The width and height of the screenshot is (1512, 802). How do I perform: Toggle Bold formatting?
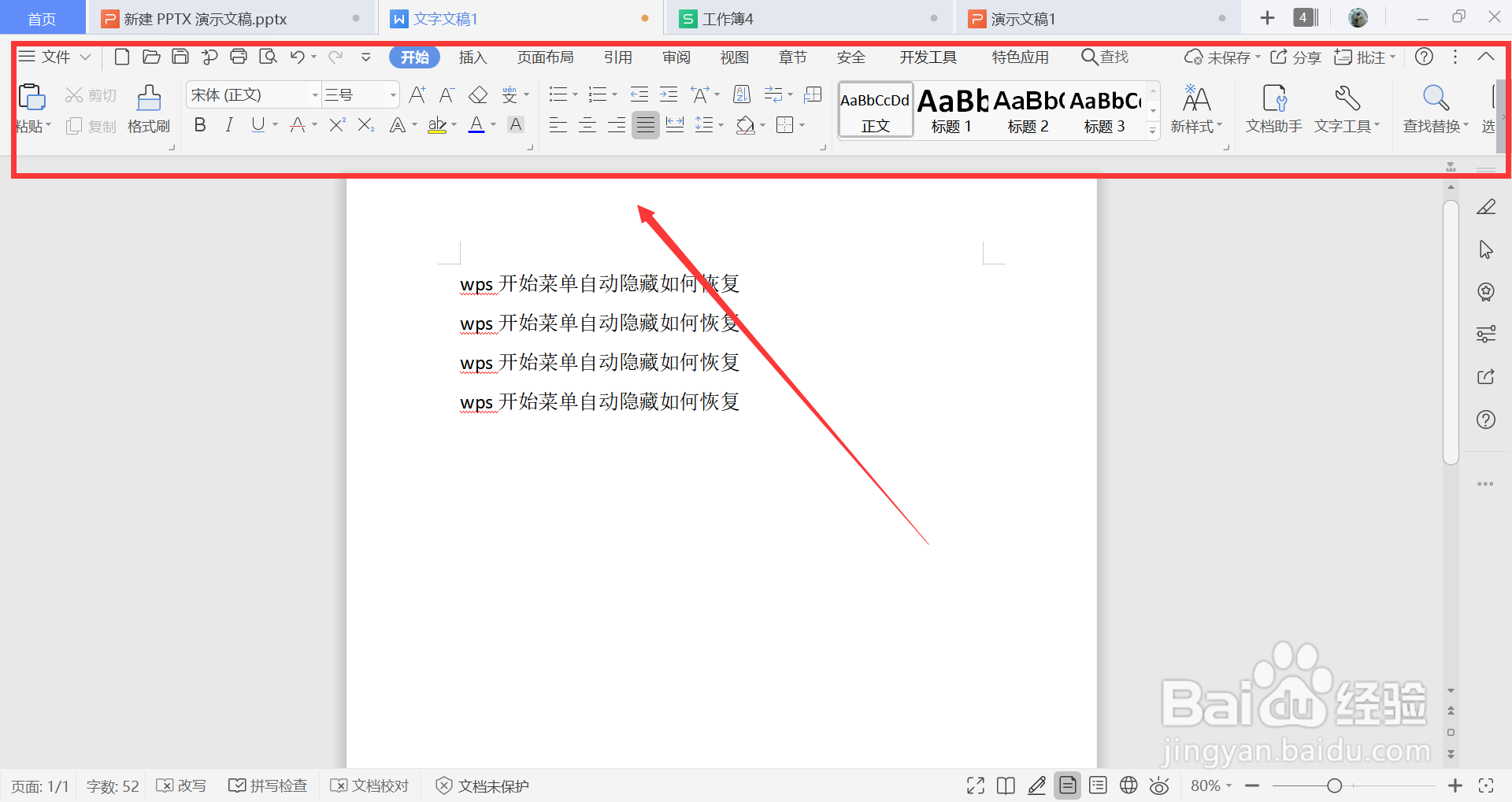pyautogui.click(x=200, y=124)
